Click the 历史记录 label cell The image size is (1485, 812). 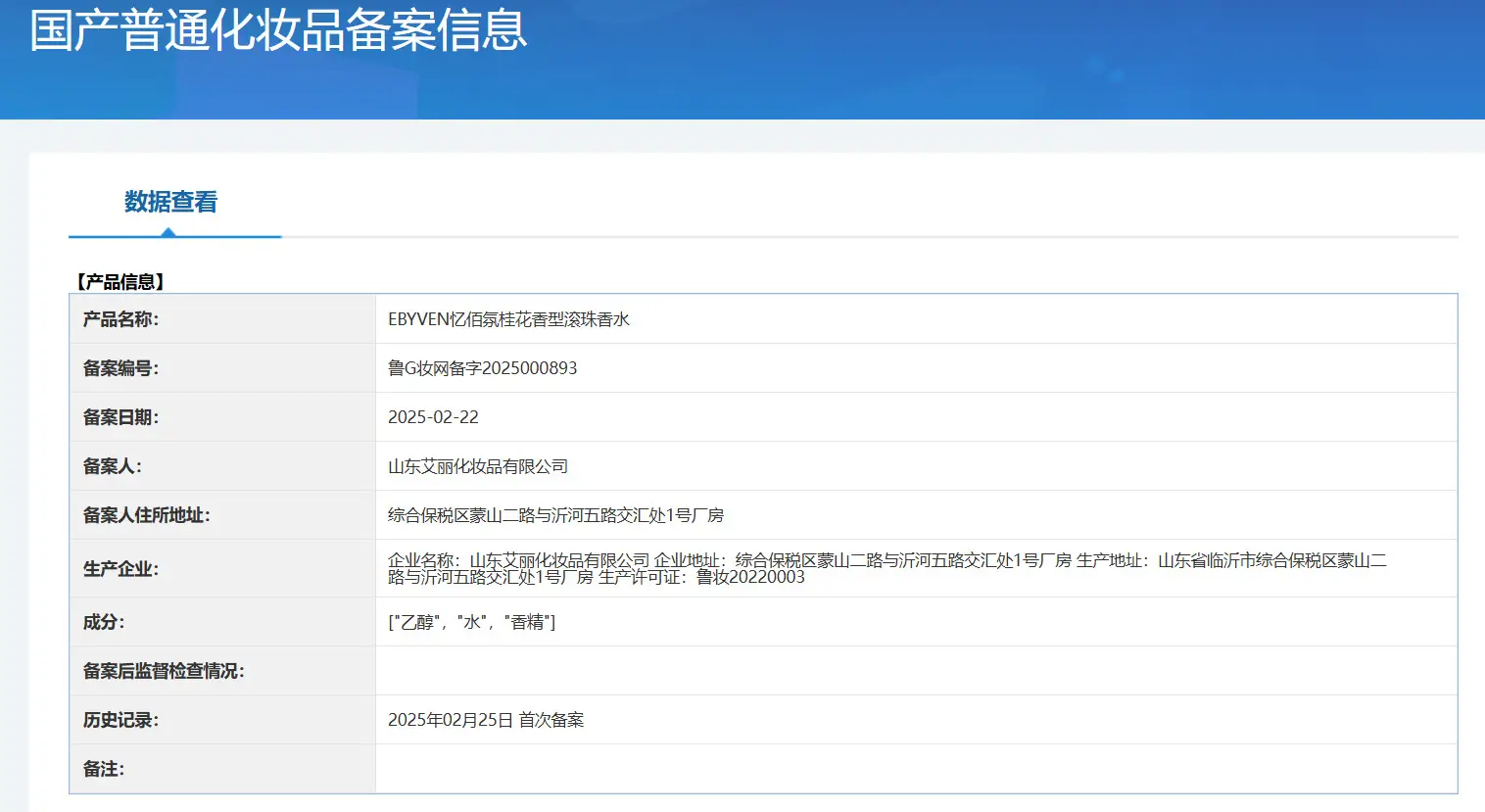pos(222,720)
